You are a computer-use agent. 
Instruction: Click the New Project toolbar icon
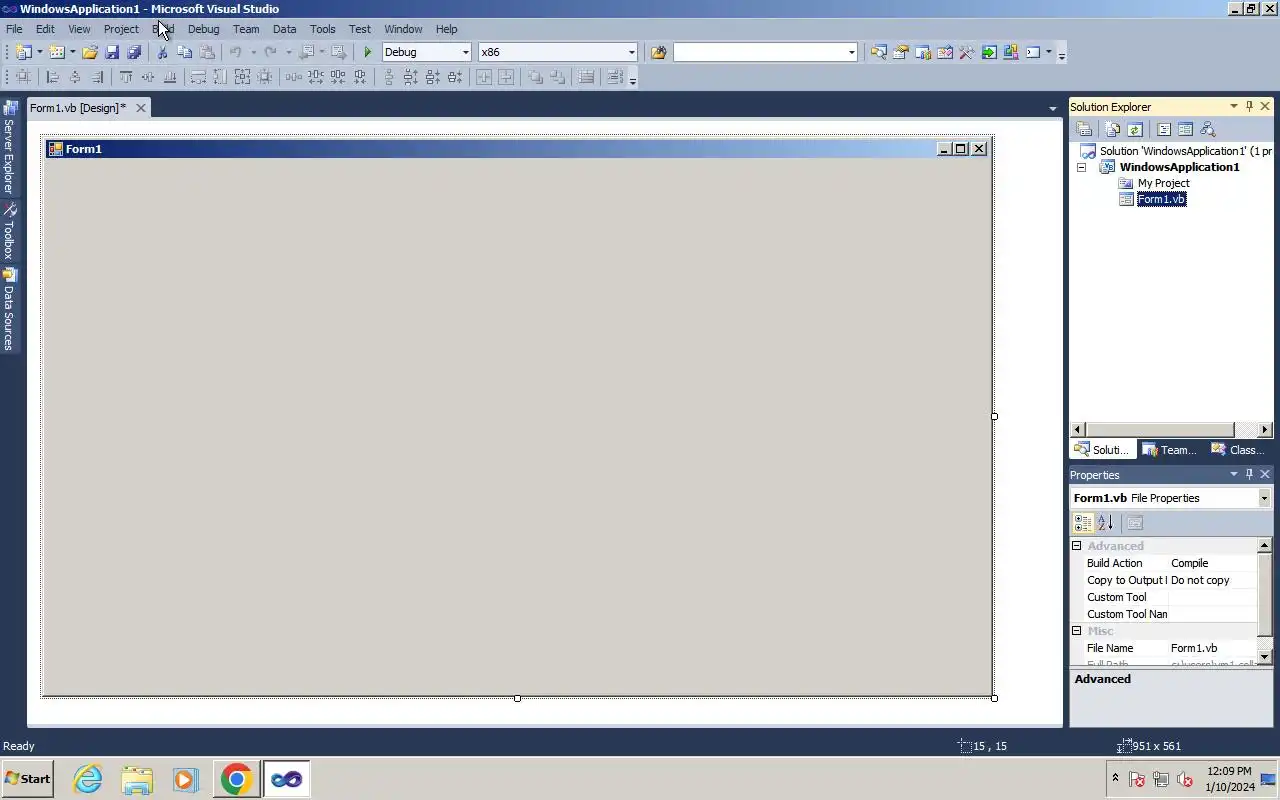pos(23,52)
